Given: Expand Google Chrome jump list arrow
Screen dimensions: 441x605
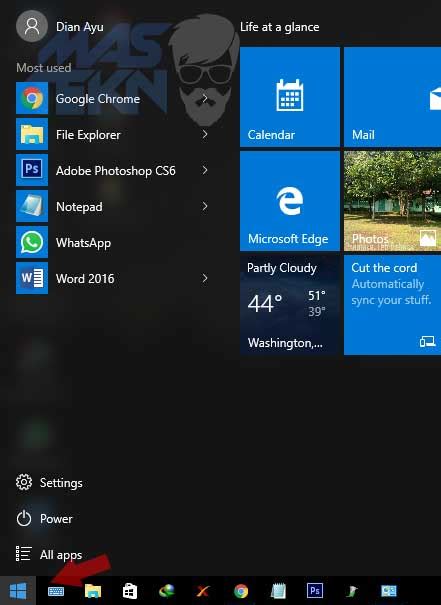Looking at the screenshot, I should coord(205,99).
